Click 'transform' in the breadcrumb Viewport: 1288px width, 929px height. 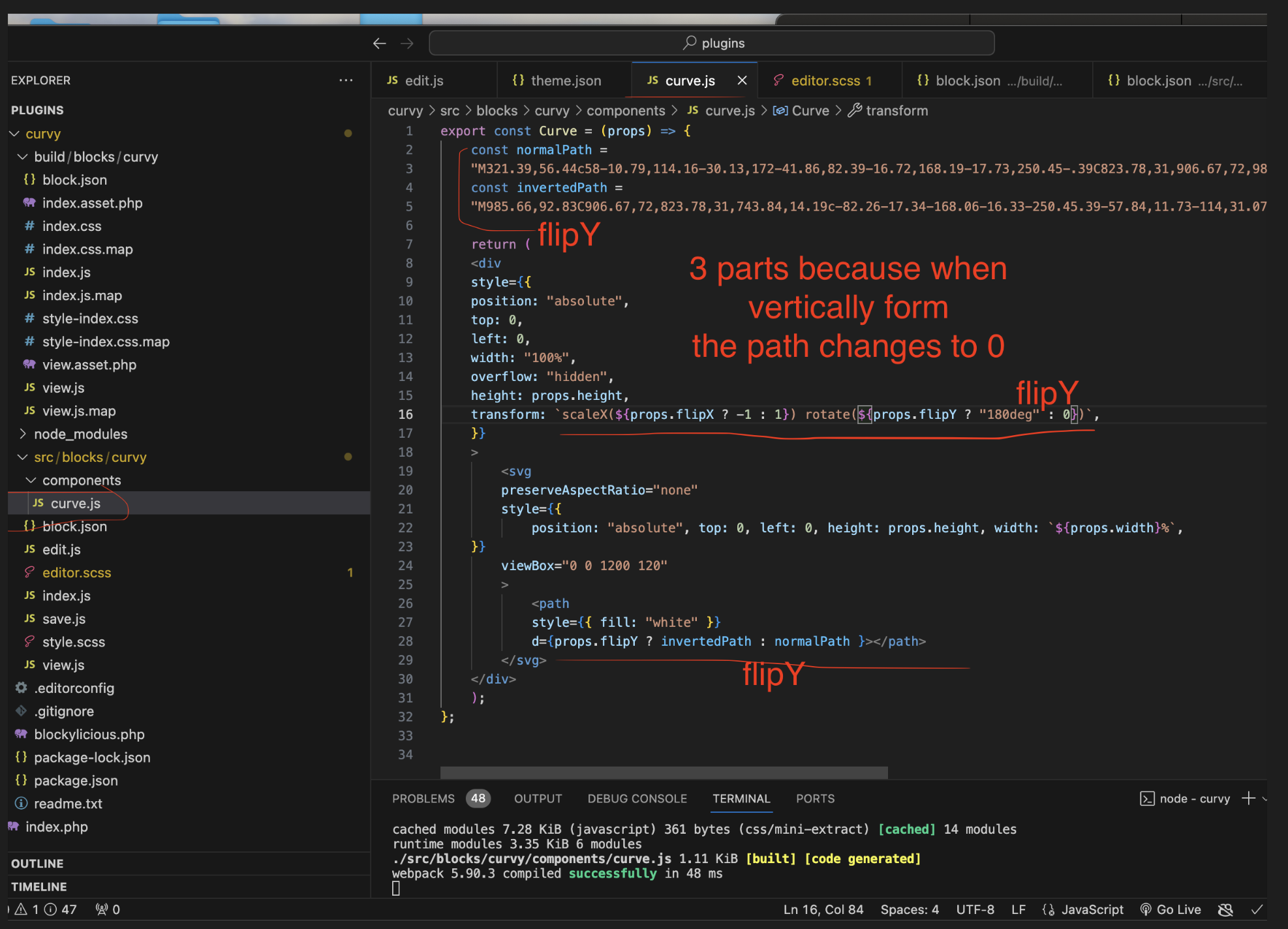pyautogui.click(x=897, y=111)
